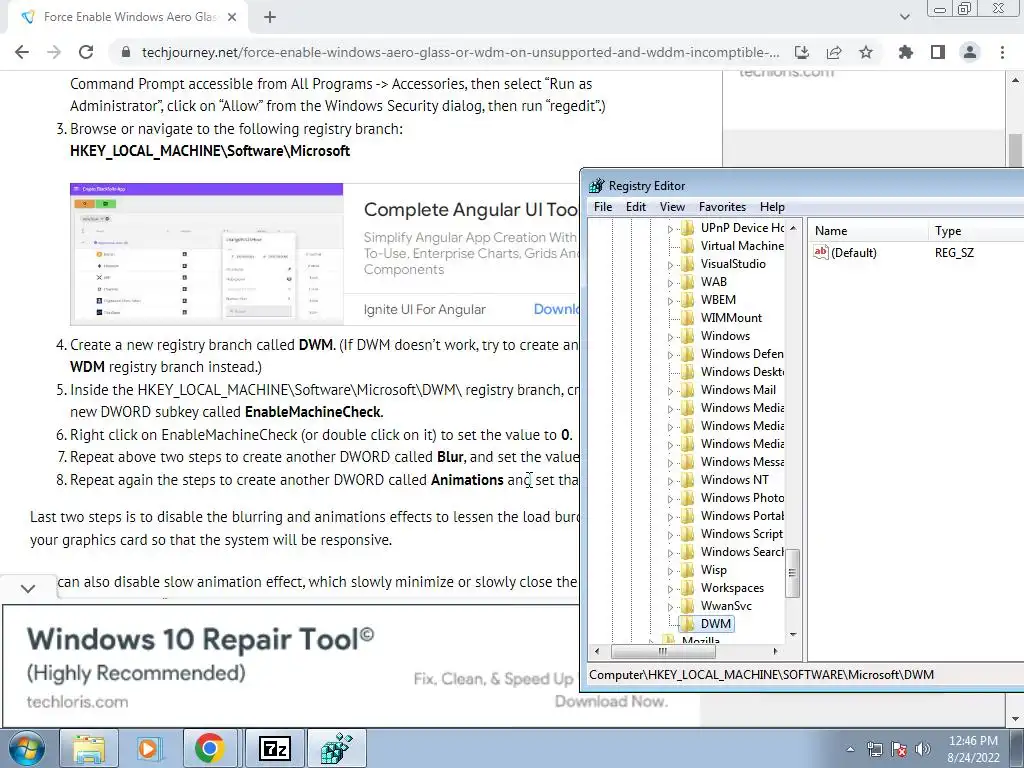Expand the WAB registry key

[670, 283]
